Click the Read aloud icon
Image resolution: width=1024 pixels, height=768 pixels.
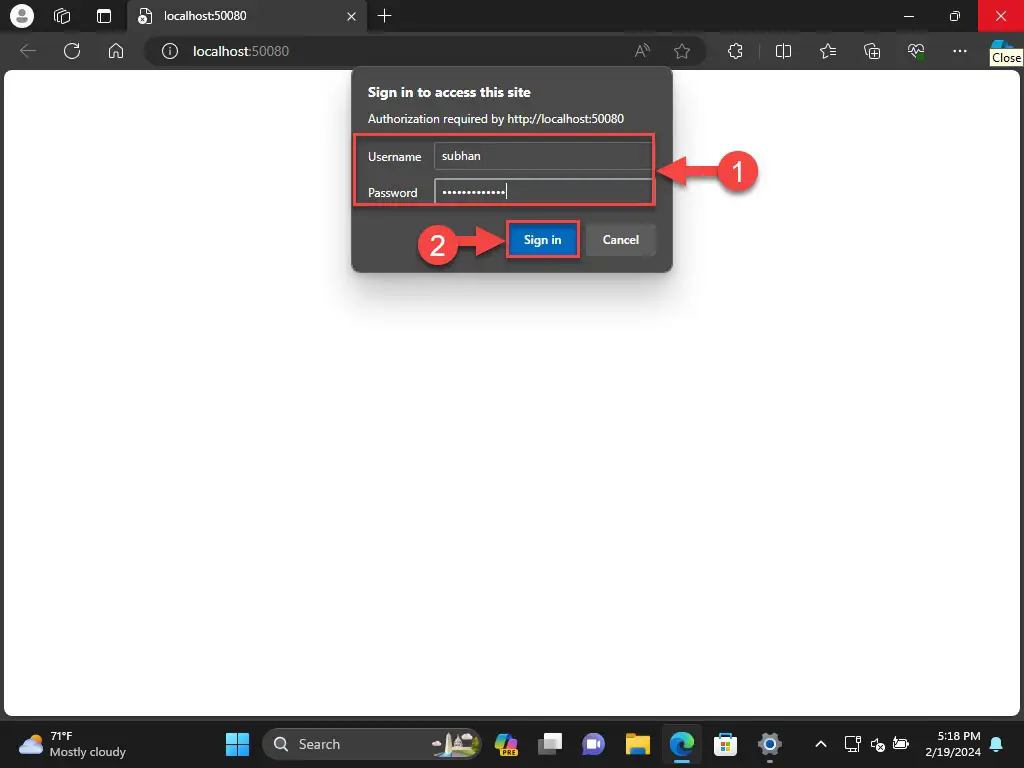coord(642,51)
